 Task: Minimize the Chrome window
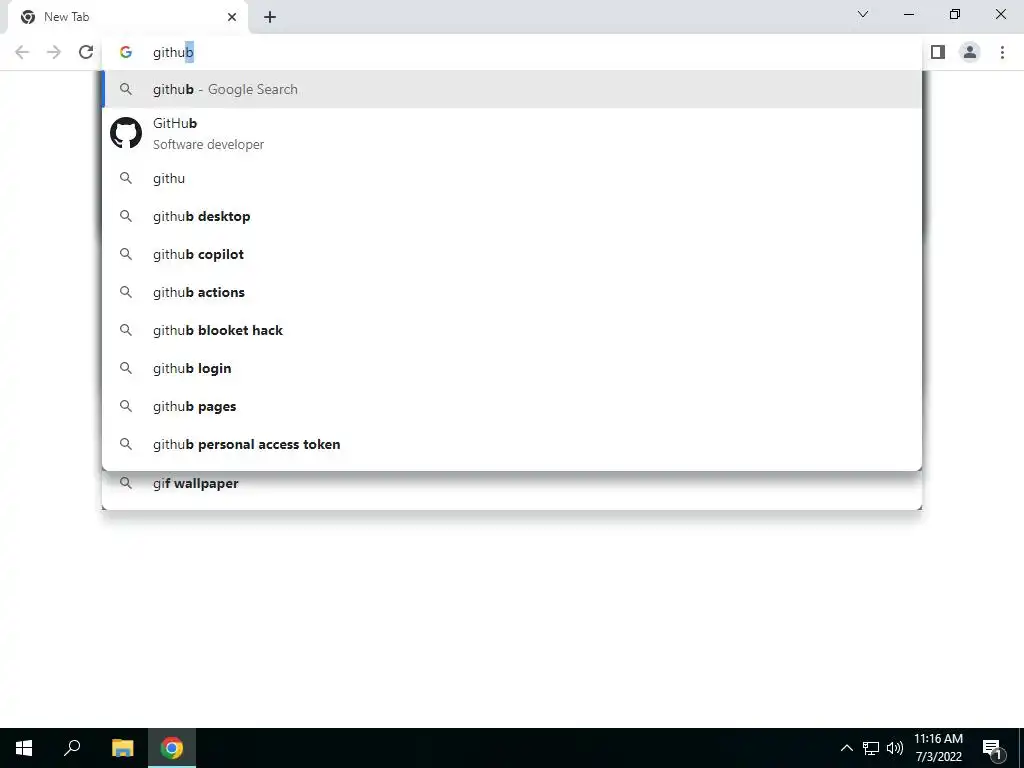point(908,14)
